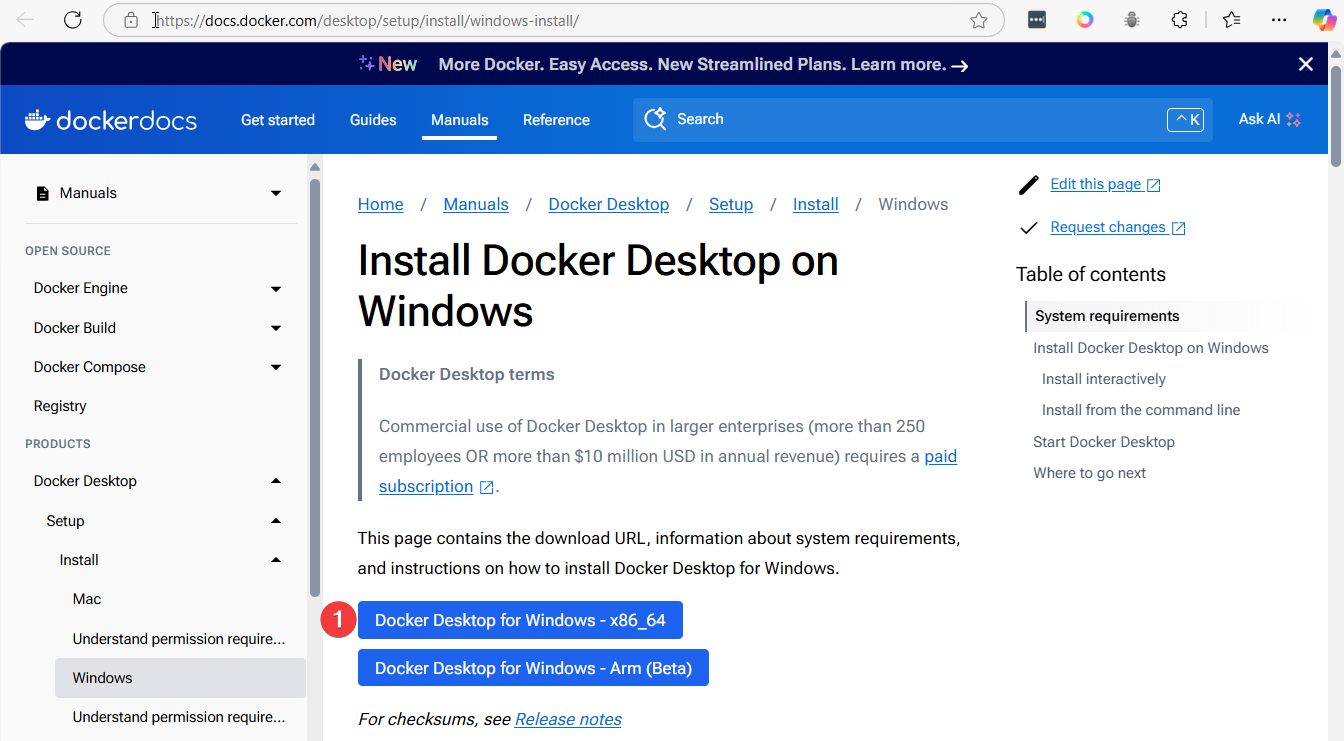
Task: Open the Copilot icon in toolbar
Action: coord(1324,20)
